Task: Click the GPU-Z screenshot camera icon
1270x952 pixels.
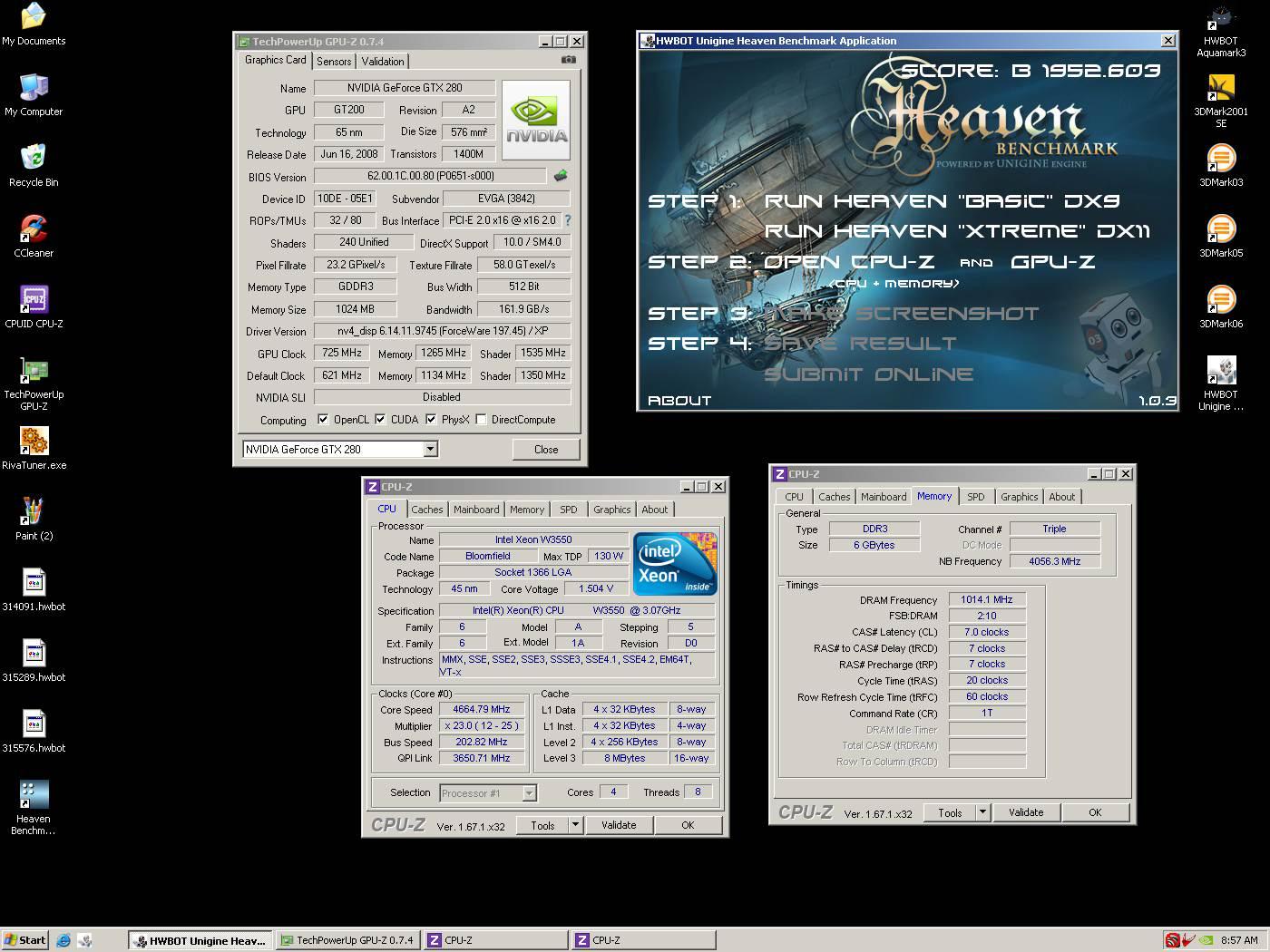Action: tap(568, 60)
